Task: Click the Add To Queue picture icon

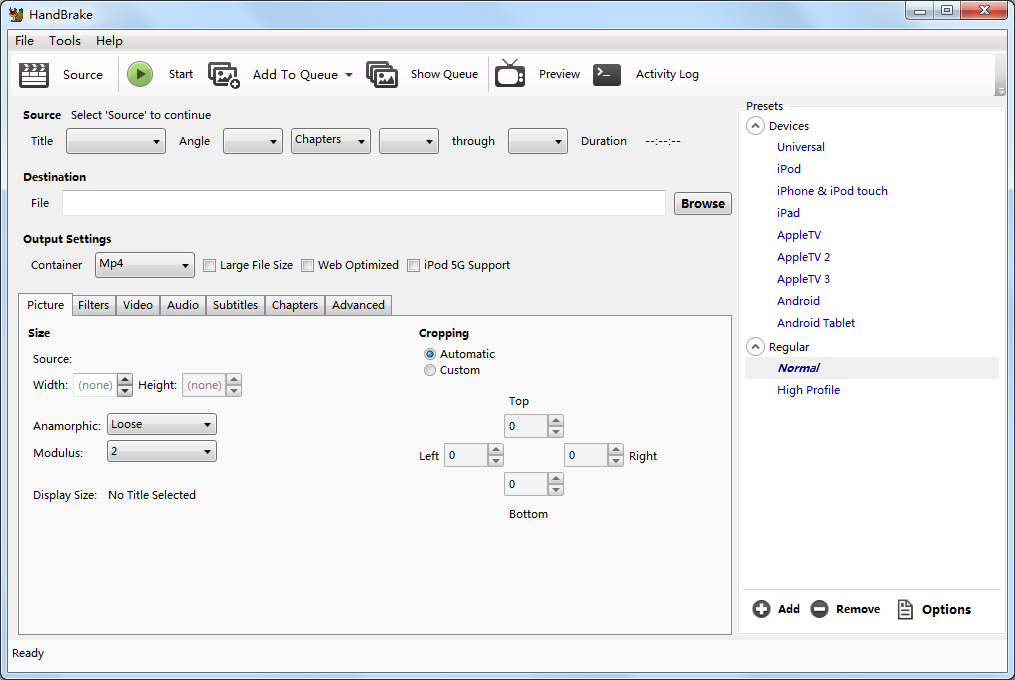Action: pyautogui.click(x=224, y=75)
